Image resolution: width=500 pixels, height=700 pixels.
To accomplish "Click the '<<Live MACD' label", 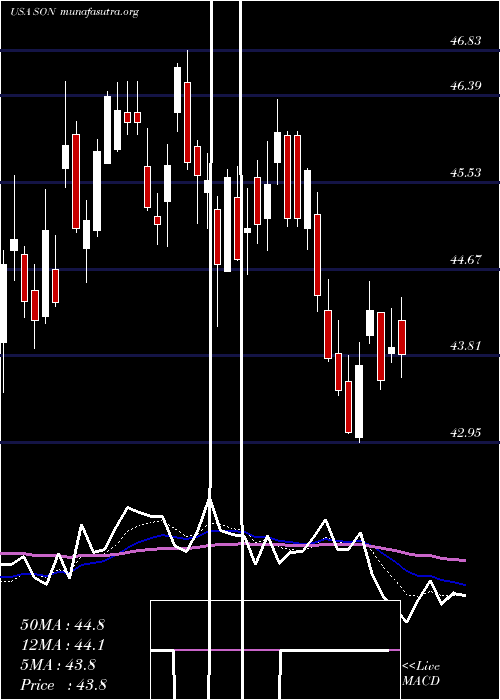I will point(421,673).
